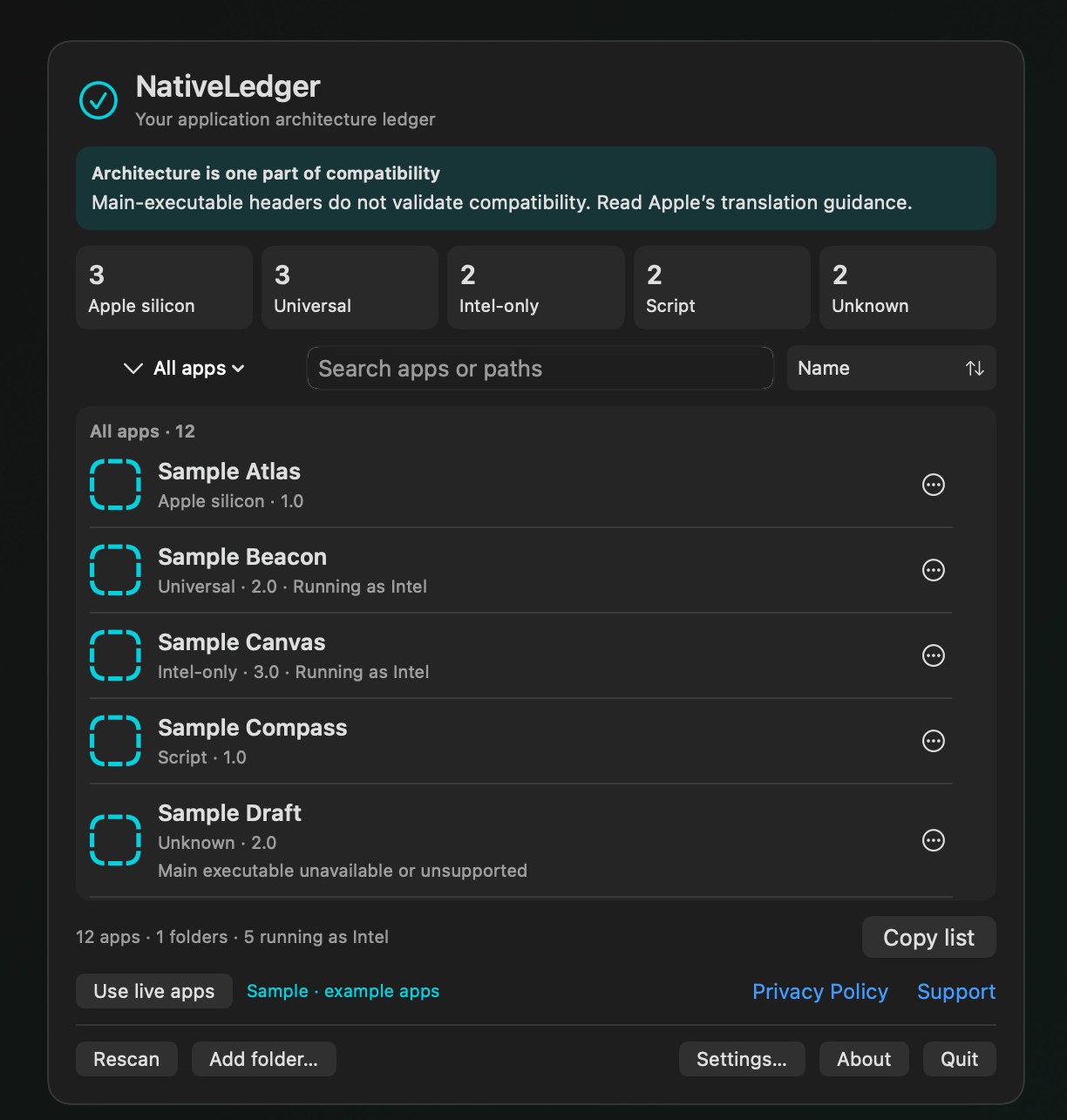Image resolution: width=1067 pixels, height=1120 pixels.
Task: Click the Add folder… button
Action: [263, 1059]
